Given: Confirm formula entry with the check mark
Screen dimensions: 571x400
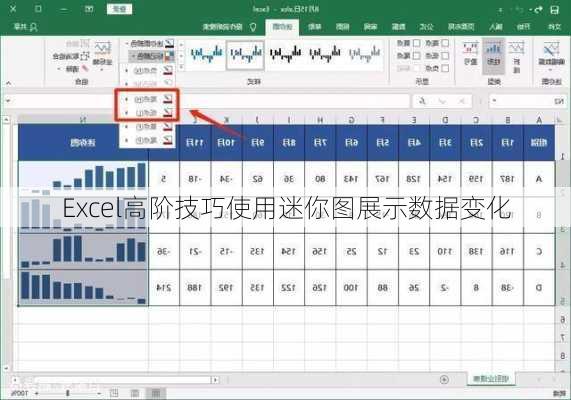Looking at the screenshot, I should pos(442,101).
